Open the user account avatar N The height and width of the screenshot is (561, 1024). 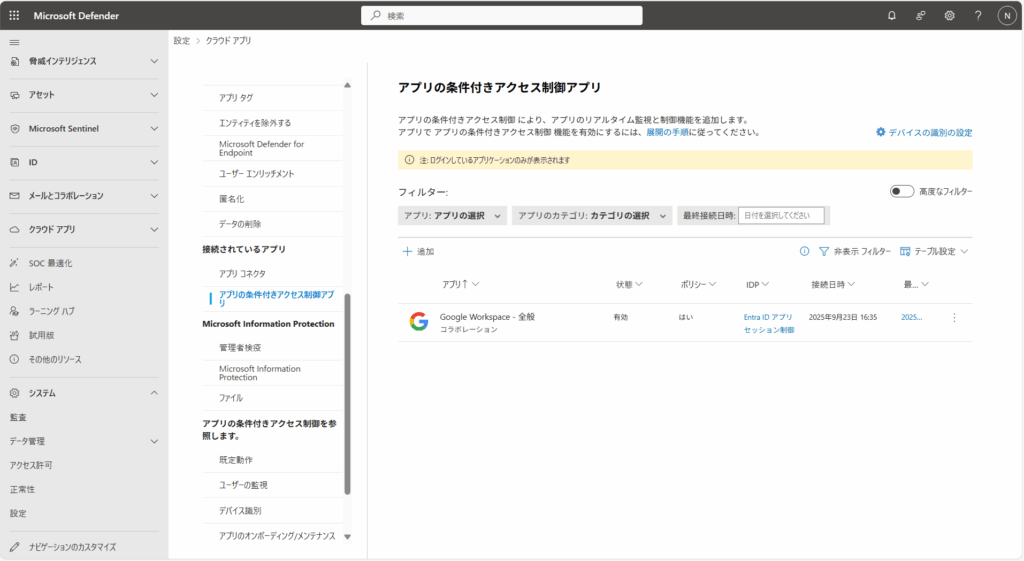tap(1006, 16)
